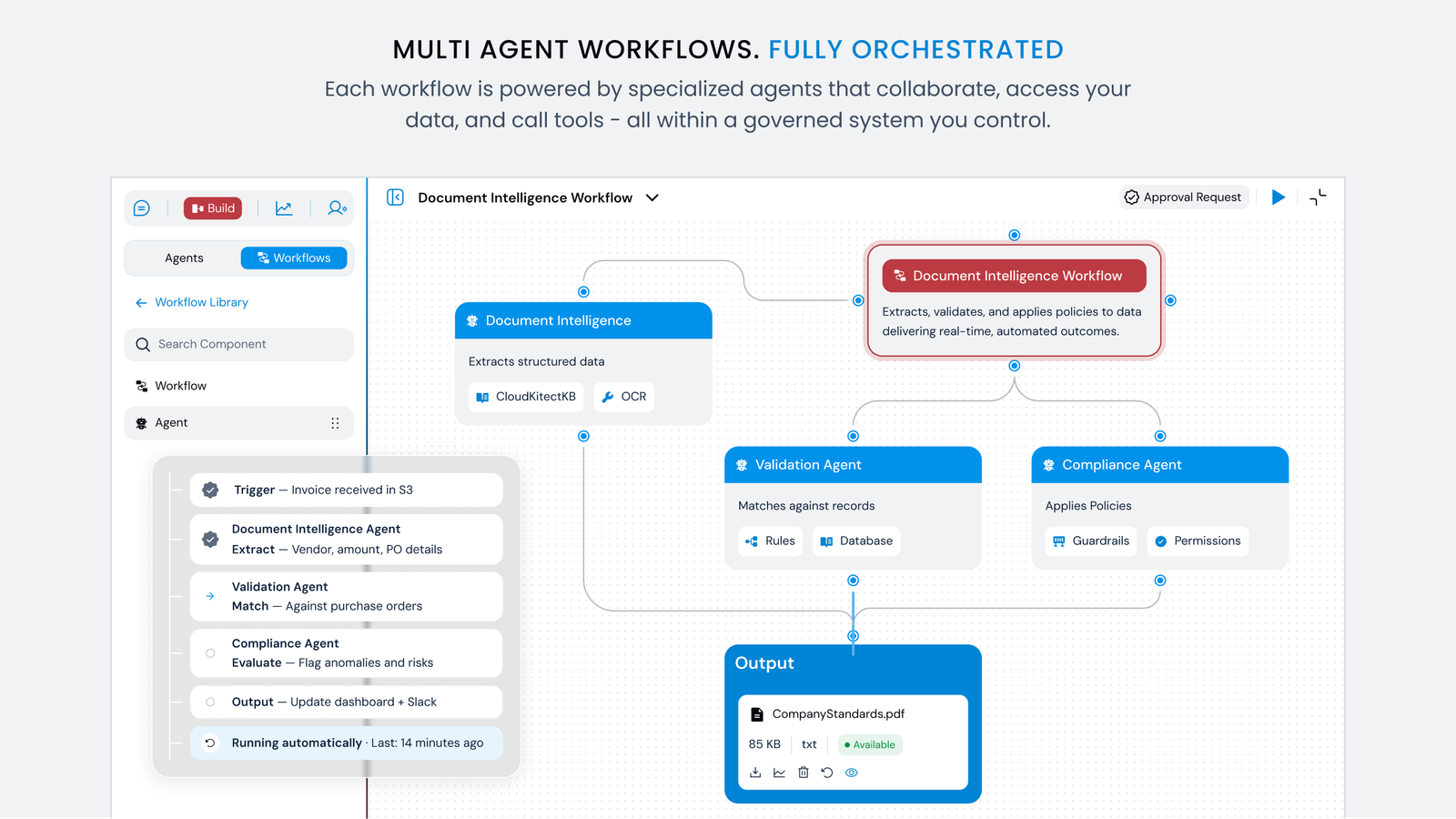Click the Build mode button
Image resolution: width=1456 pixels, height=819 pixels.
click(x=213, y=208)
